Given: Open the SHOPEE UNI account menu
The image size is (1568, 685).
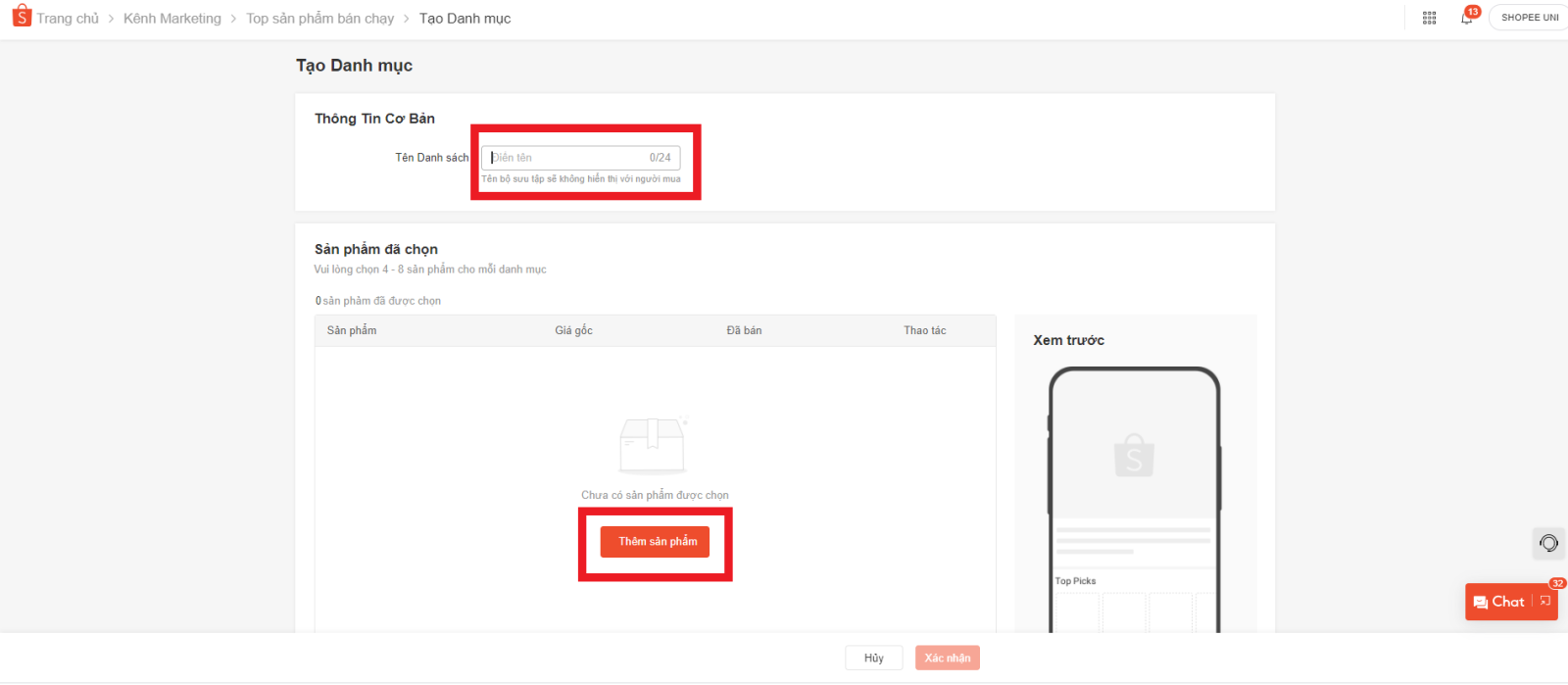Looking at the screenshot, I should (x=1529, y=18).
